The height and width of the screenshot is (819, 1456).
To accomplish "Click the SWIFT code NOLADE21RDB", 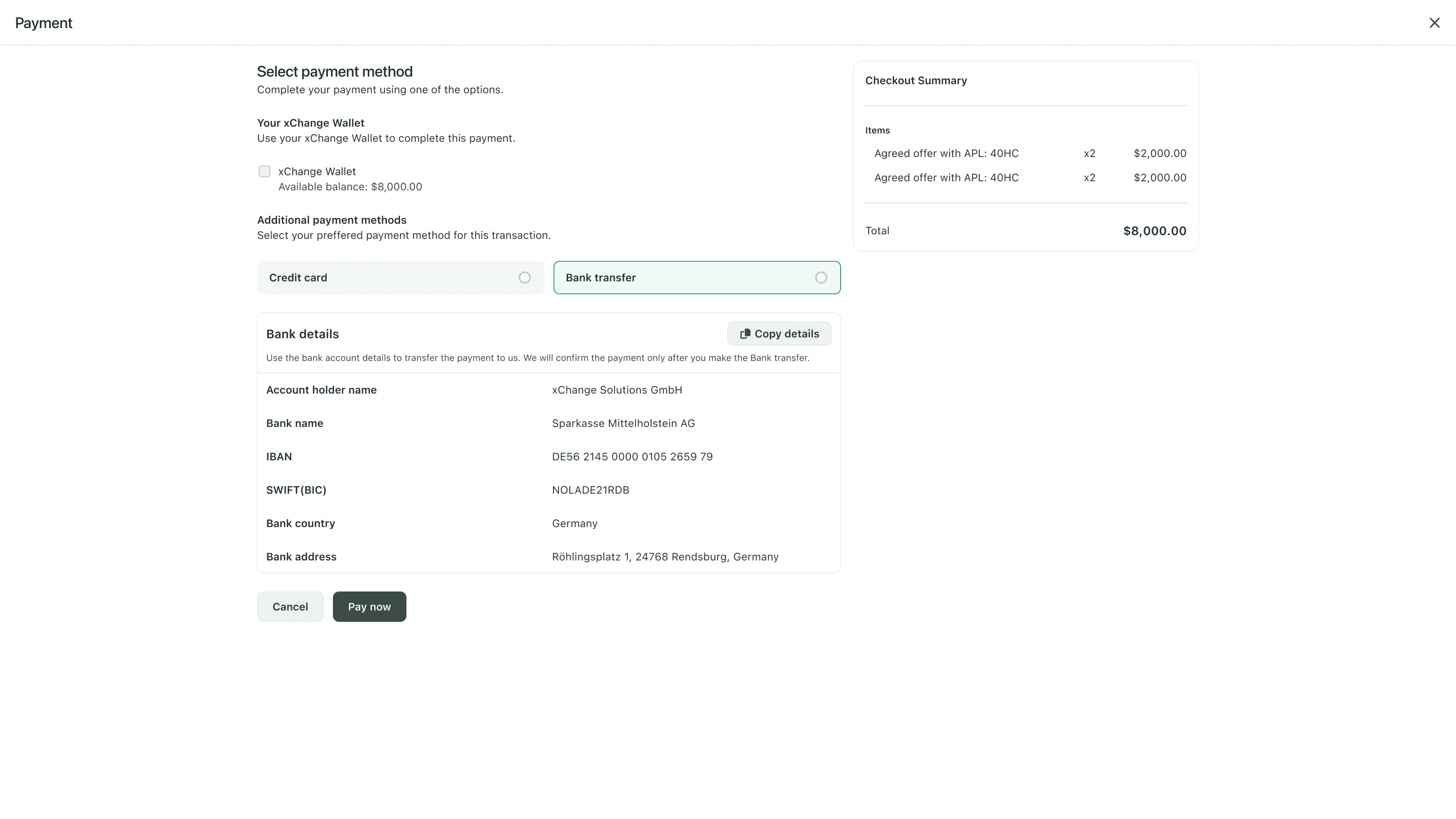I will [x=590, y=490].
